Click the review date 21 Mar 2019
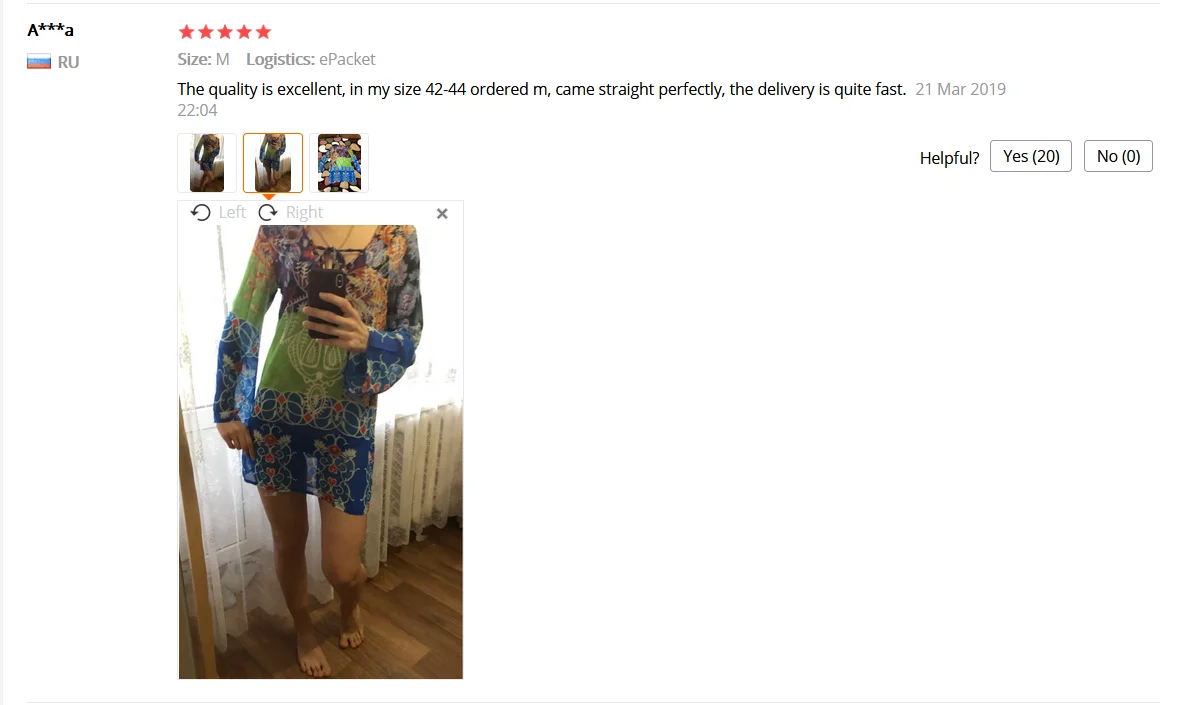Viewport: 1177px width, 705px height. [x=960, y=89]
